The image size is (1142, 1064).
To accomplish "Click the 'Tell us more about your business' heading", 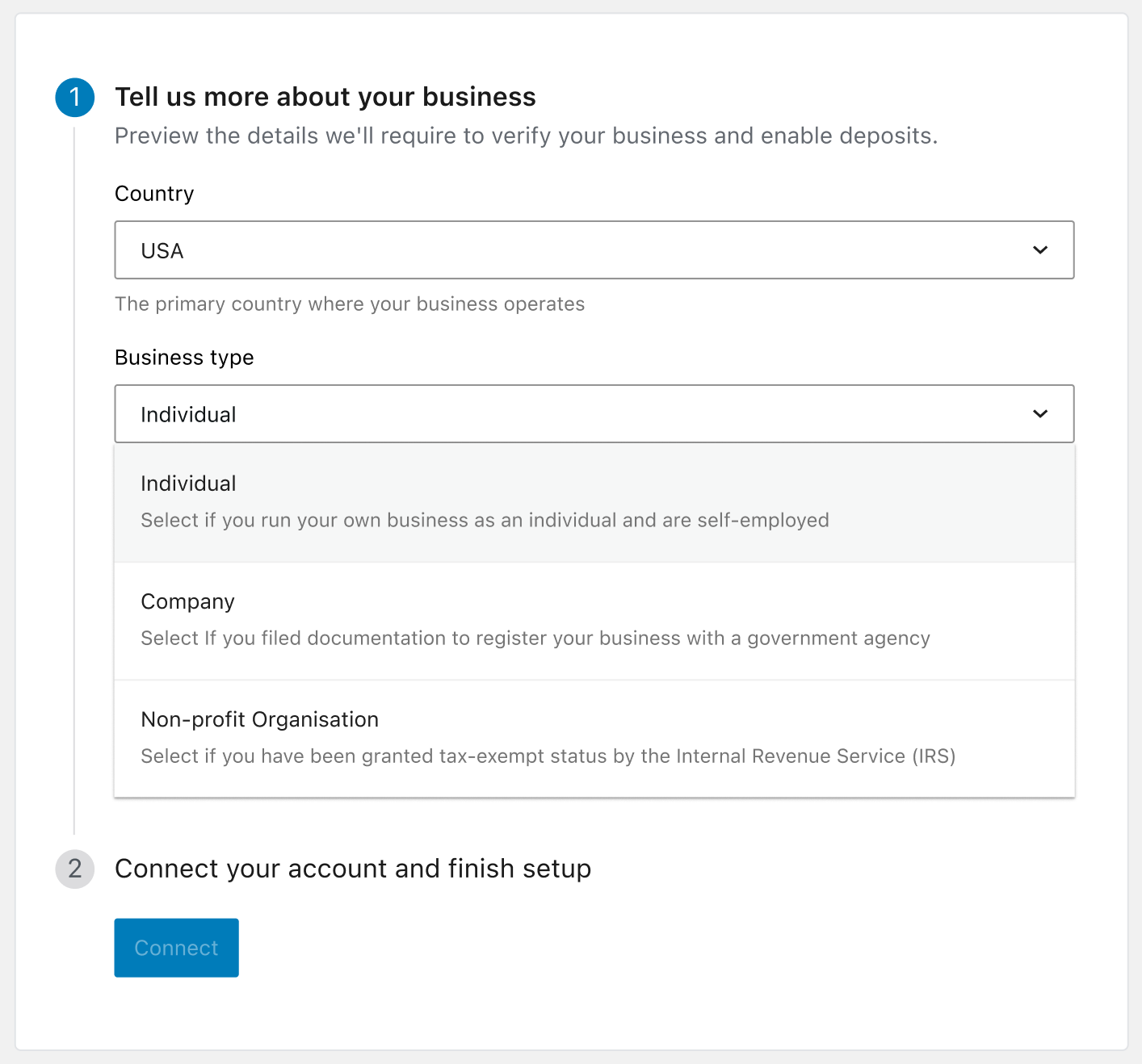I will click(x=325, y=97).
